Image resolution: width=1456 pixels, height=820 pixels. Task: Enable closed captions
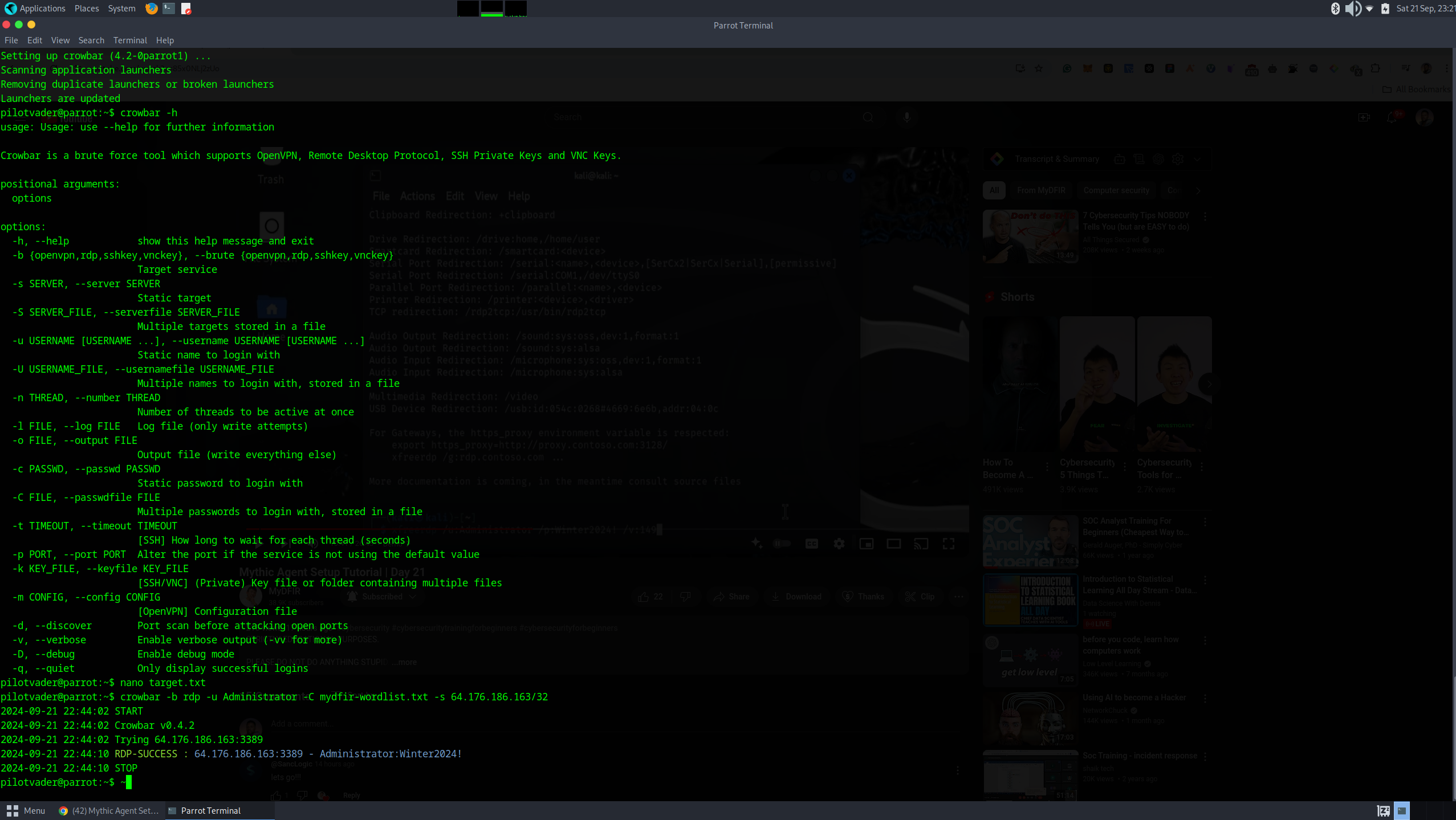[811, 543]
